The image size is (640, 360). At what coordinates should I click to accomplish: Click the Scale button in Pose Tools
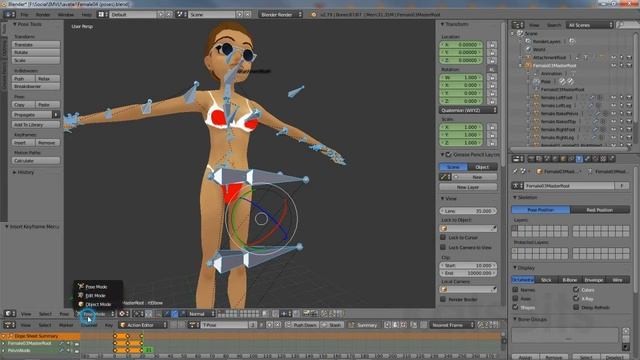pyautogui.click(x=36, y=60)
